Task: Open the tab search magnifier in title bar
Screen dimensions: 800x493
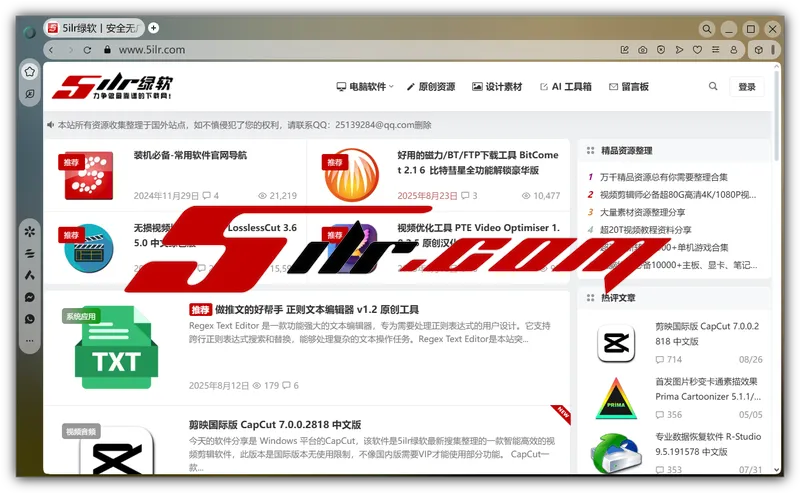Action: point(707,29)
